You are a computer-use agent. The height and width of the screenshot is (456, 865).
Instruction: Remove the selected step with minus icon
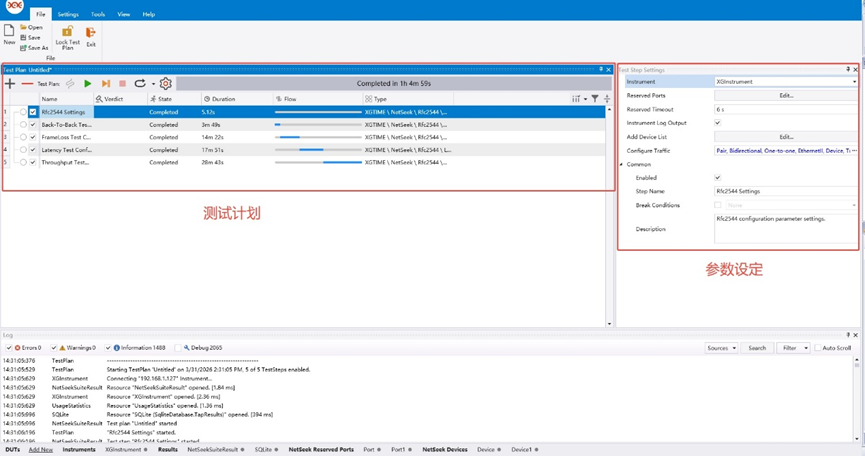tap(27, 84)
